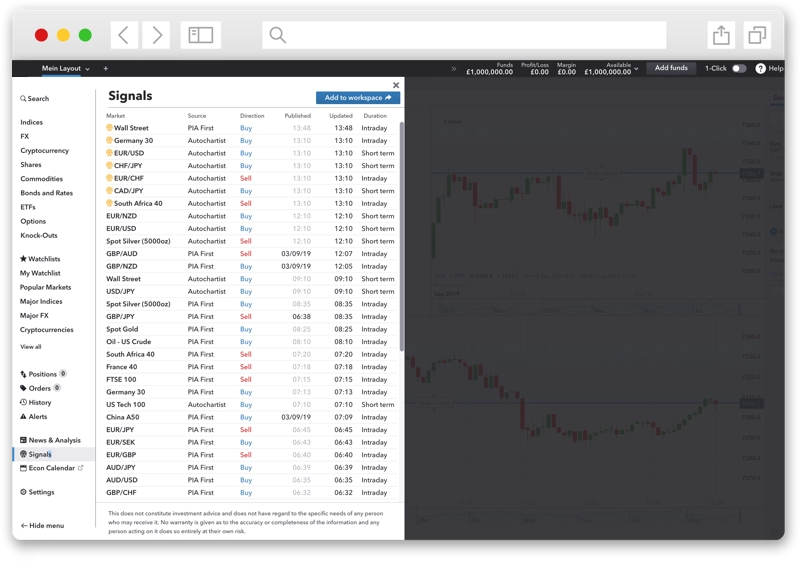The width and height of the screenshot is (800, 564).
Task: Click the browser back arrow
Action: pyautogui.click(x=124, y=35)
